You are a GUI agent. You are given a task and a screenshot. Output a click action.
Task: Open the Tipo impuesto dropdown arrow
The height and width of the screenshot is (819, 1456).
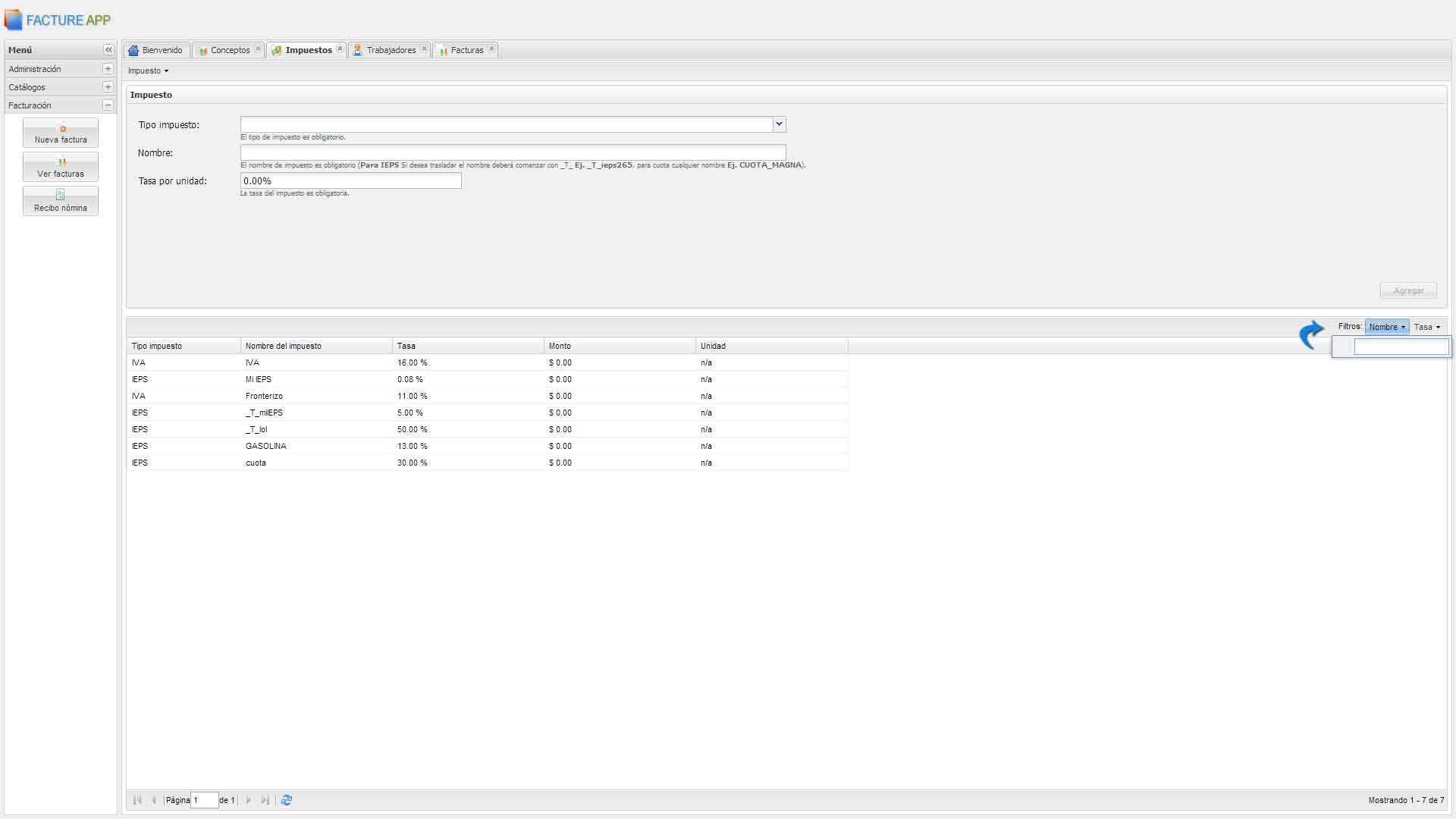click(779, 124)
